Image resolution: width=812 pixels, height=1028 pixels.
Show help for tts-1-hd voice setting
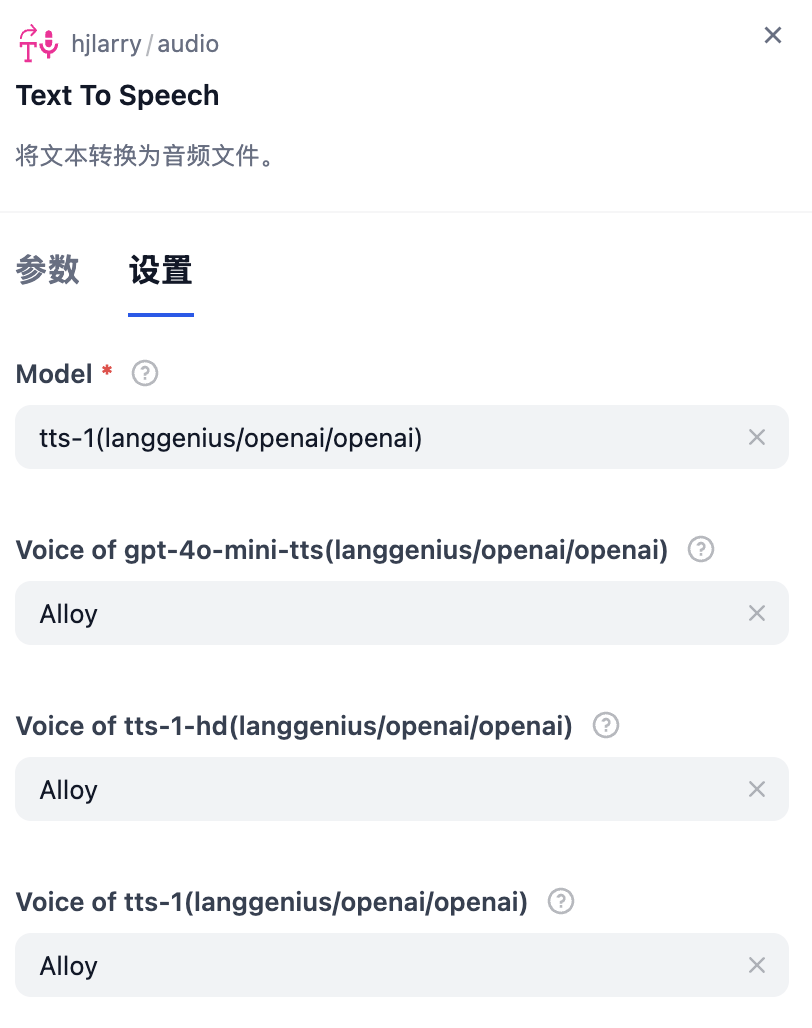[x=605, y=726]
